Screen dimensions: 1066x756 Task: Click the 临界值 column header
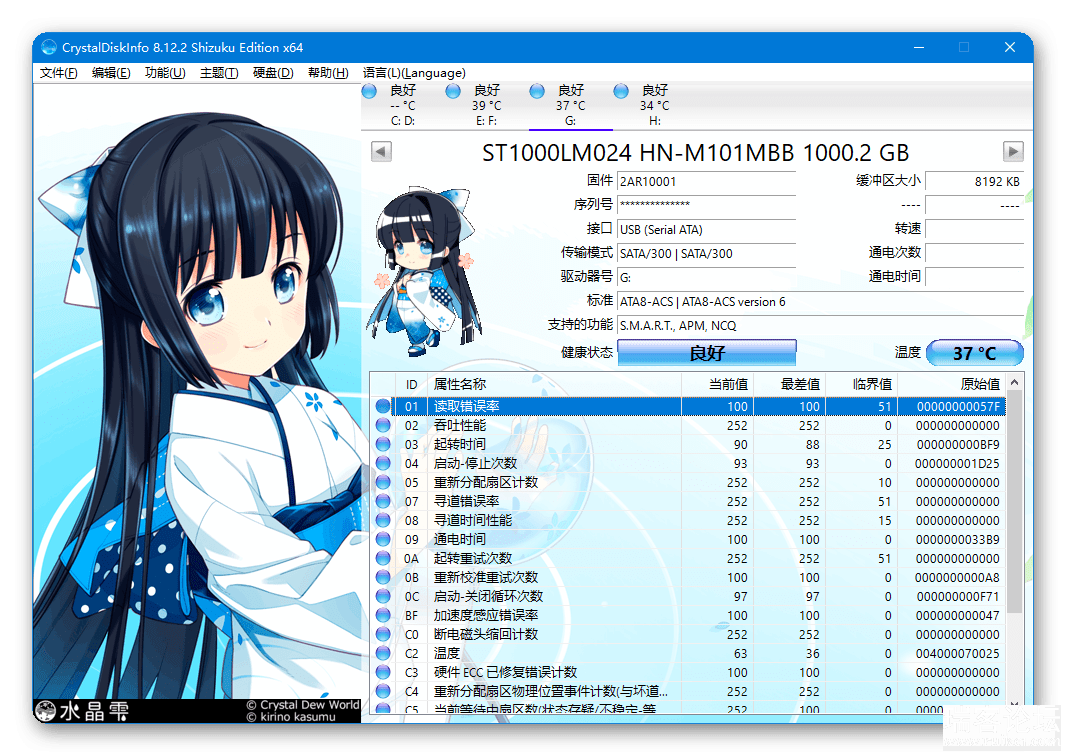click(862, 384)
